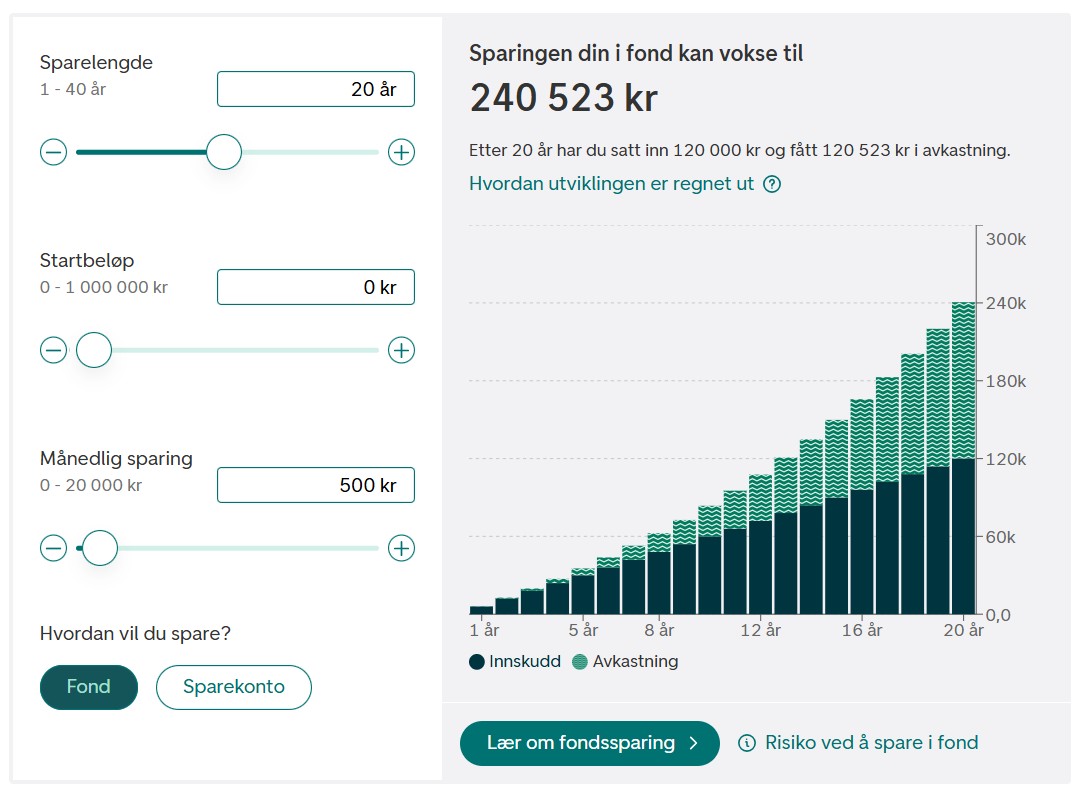Click plus icon under Startbeløp
Screen dimensions: 1076x792
pyautogui.click(x=401, y=351)
